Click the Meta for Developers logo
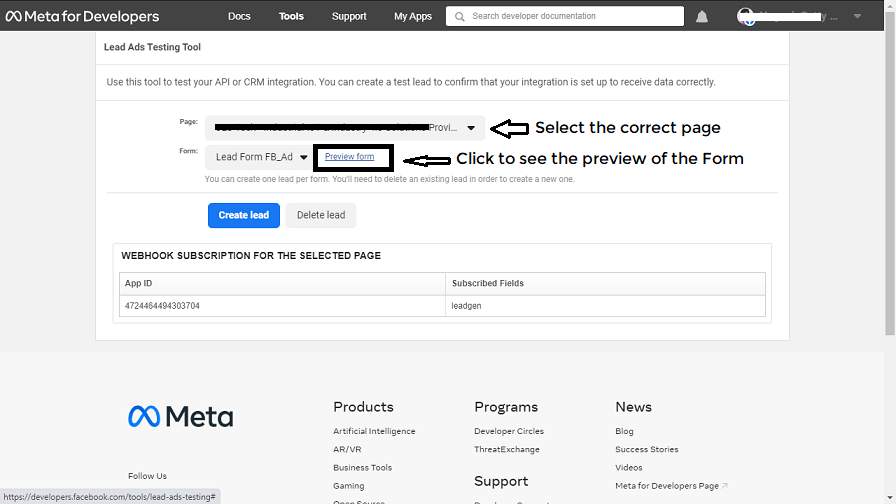896x504 pixels. click(82, 16)
